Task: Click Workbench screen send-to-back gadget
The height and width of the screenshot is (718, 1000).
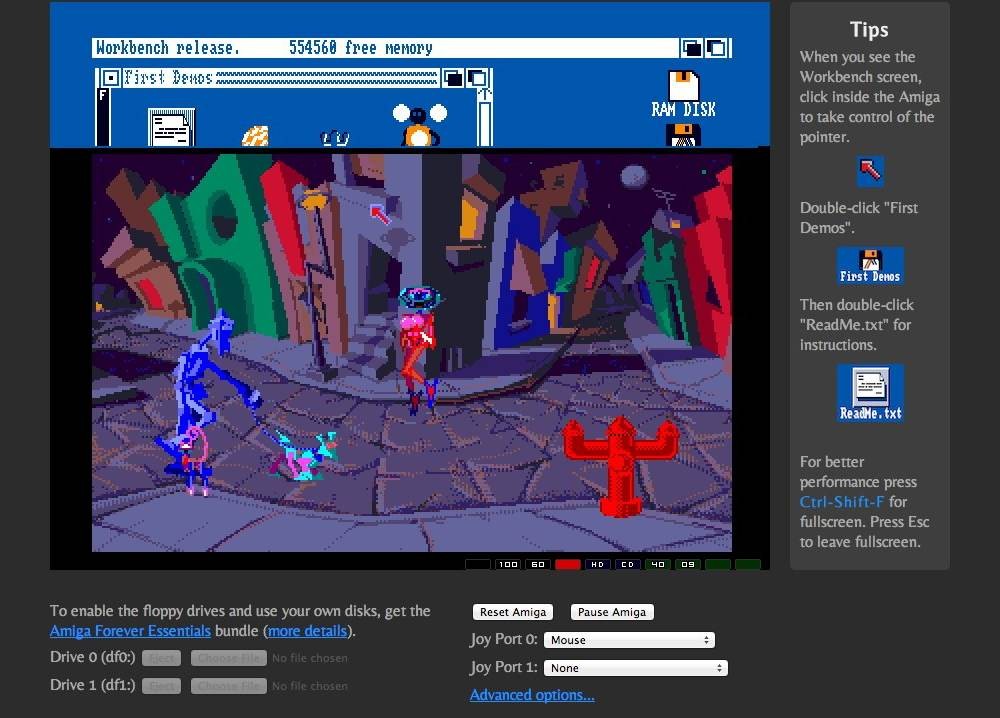Action: [x=691, y=48]
